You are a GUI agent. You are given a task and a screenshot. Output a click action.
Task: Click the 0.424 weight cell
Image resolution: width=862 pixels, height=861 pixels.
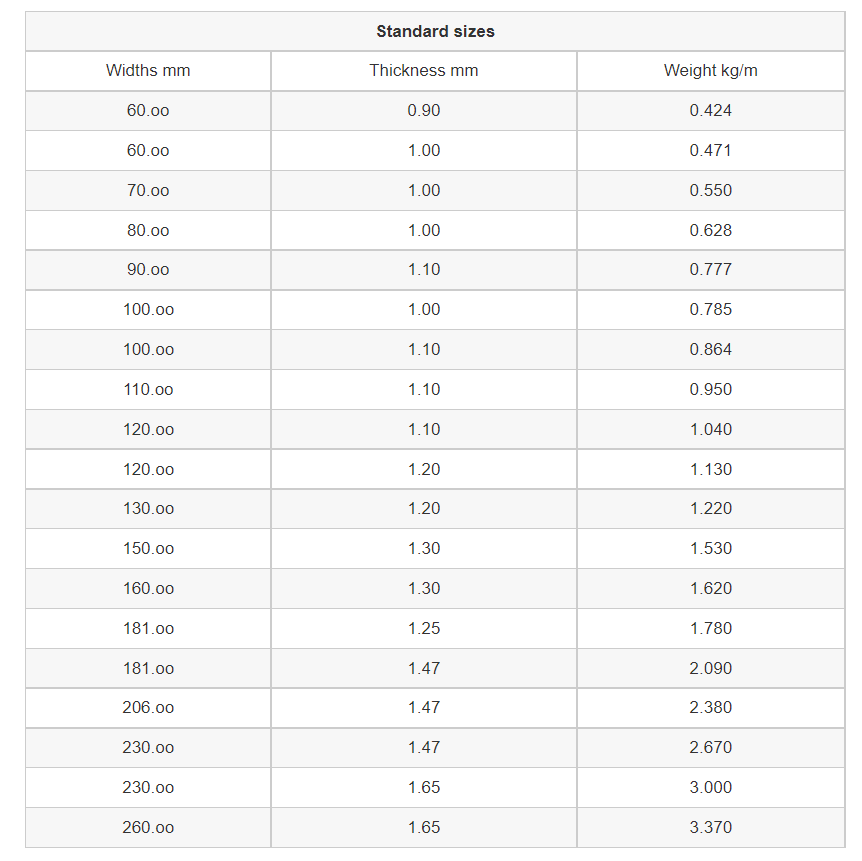pyautogui.click(x=710, y=111)
